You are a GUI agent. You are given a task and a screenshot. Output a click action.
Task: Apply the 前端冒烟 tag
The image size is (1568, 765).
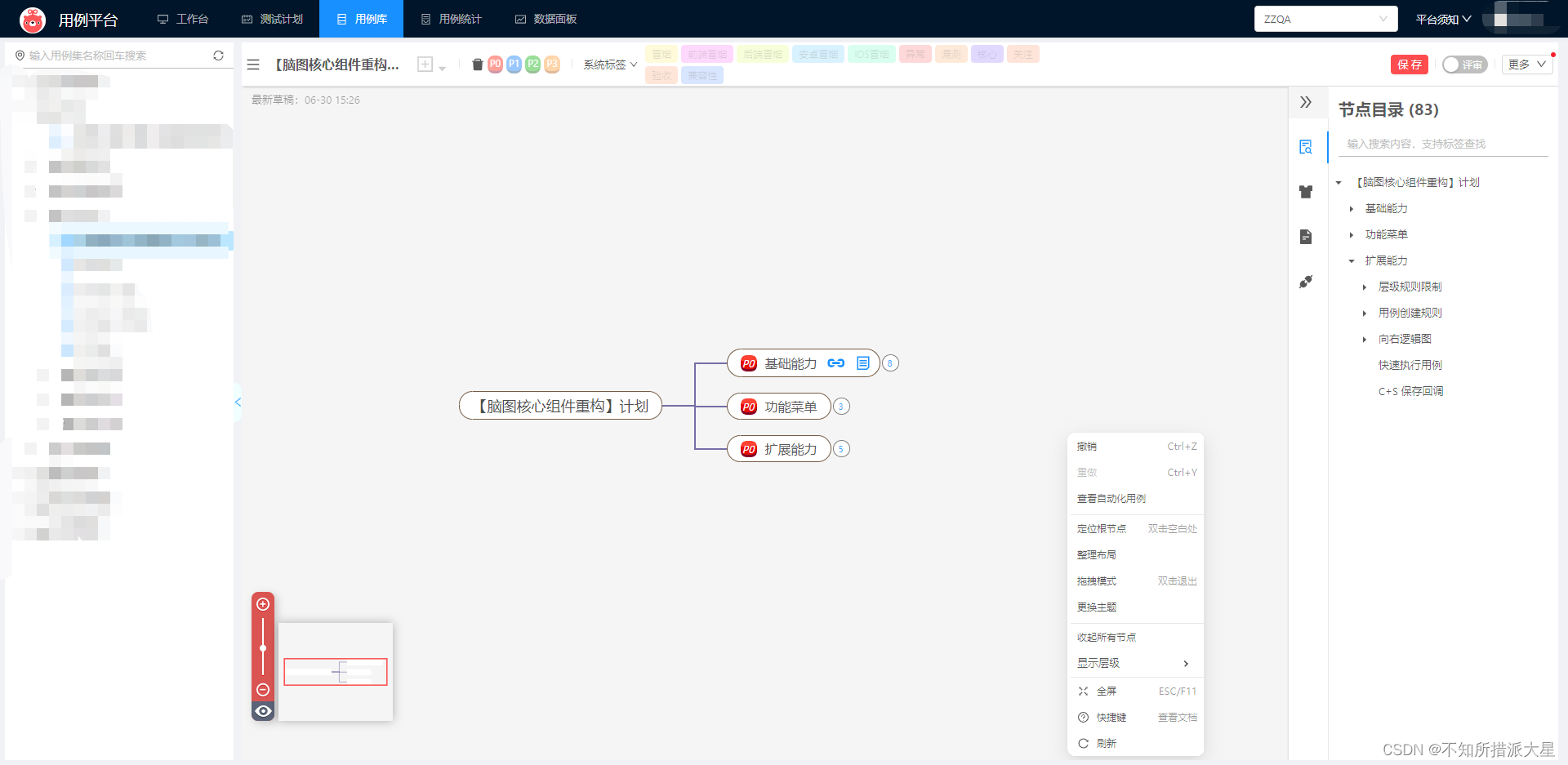[x=707, y=55]
